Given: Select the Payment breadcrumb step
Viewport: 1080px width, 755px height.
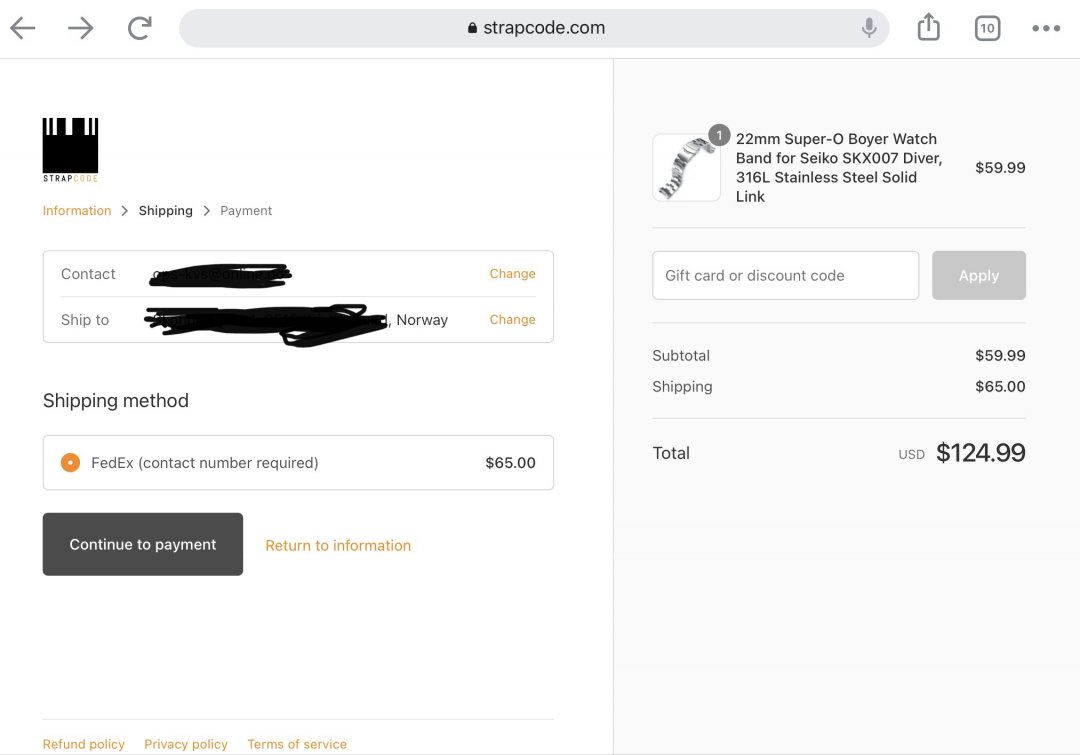Looking at the screenshot, I should (246, 211).
